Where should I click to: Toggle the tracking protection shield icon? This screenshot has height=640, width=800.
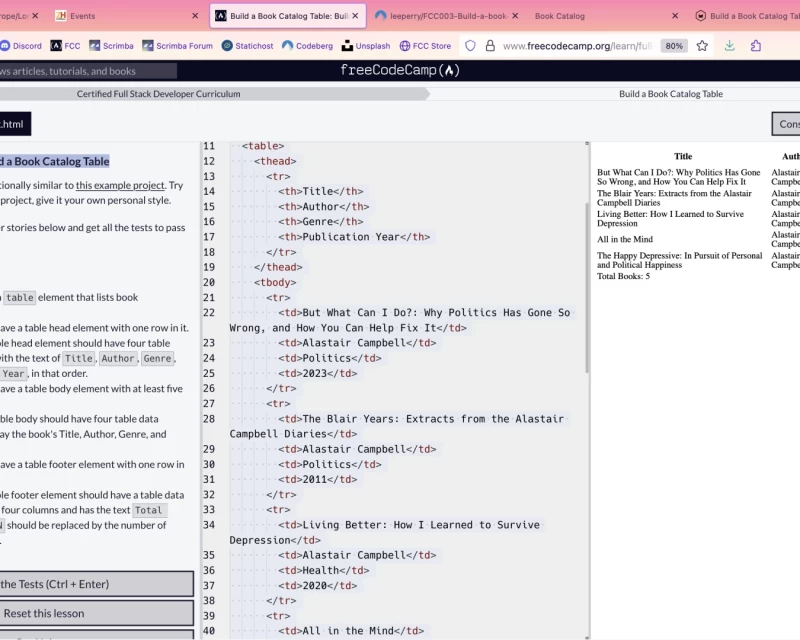470,45
